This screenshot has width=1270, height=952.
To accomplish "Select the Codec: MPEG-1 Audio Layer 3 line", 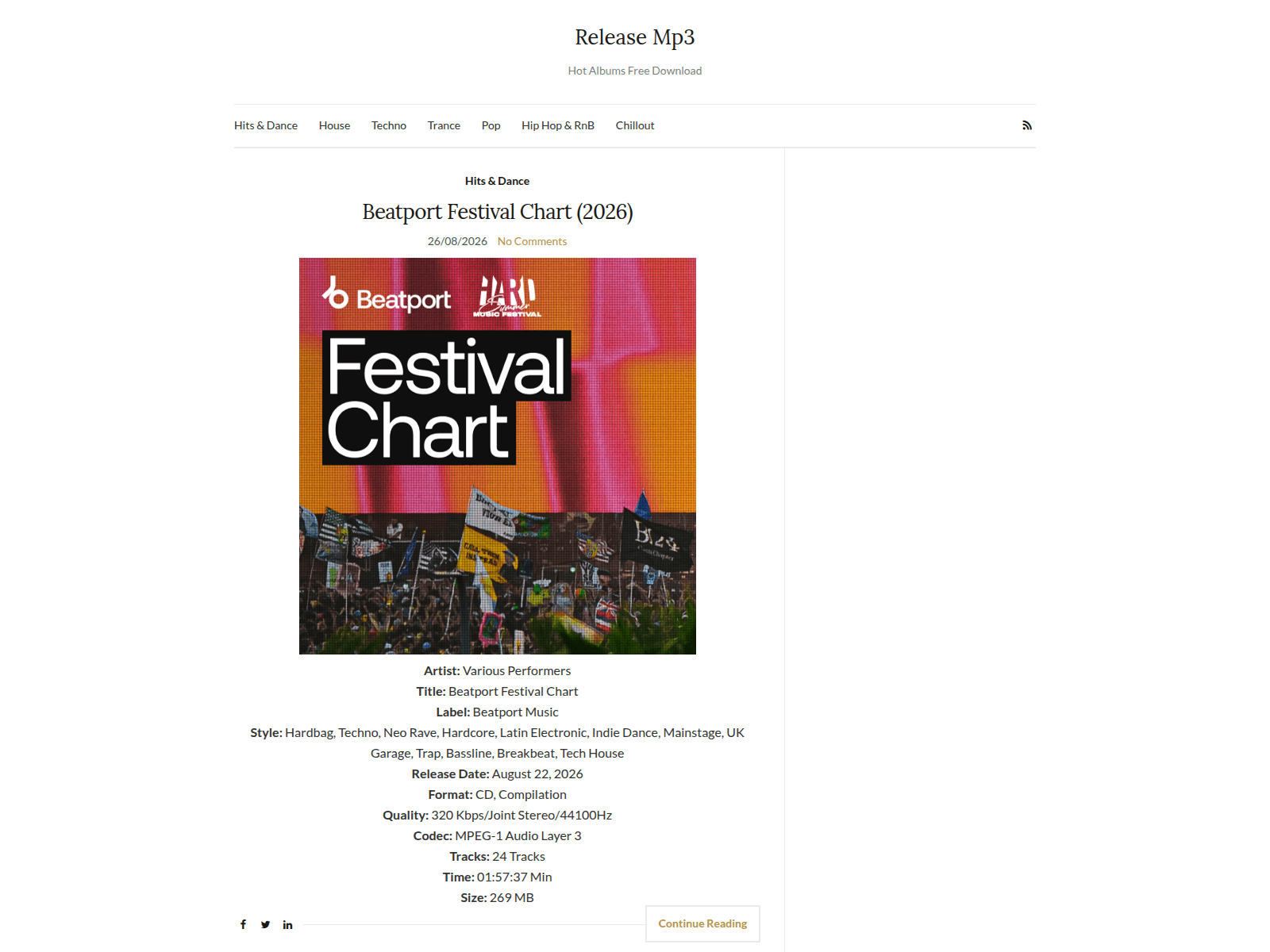I will click(x=498, y=835).
